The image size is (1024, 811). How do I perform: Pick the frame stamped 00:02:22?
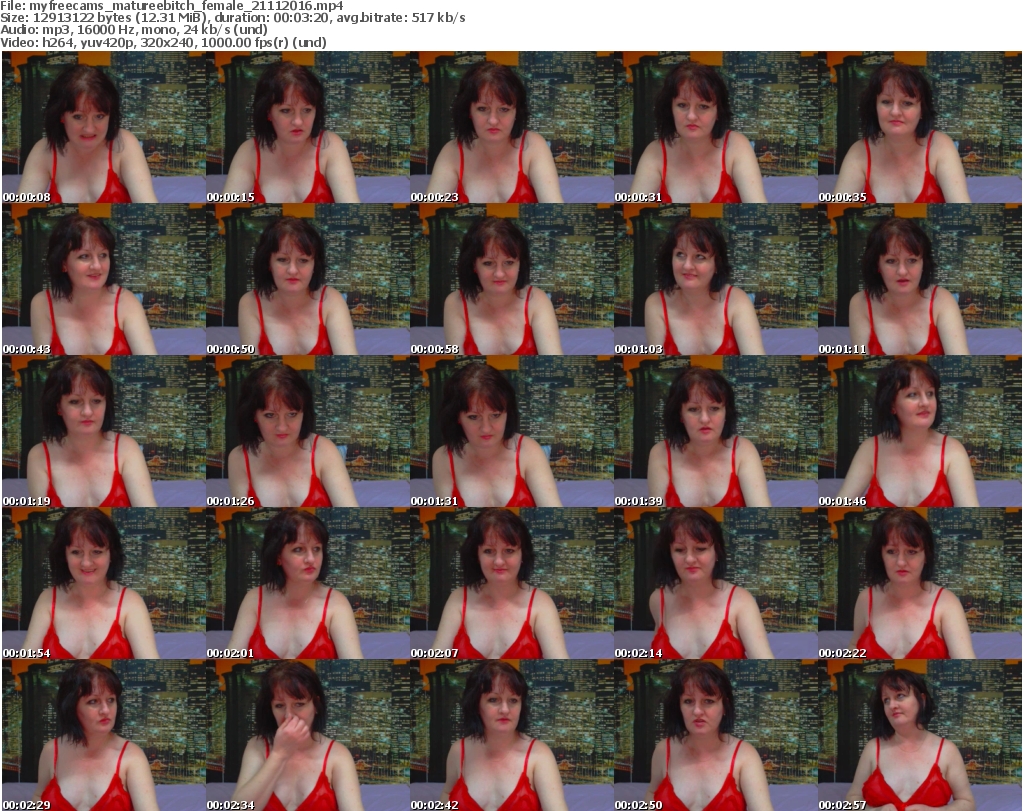click(920, 584)
